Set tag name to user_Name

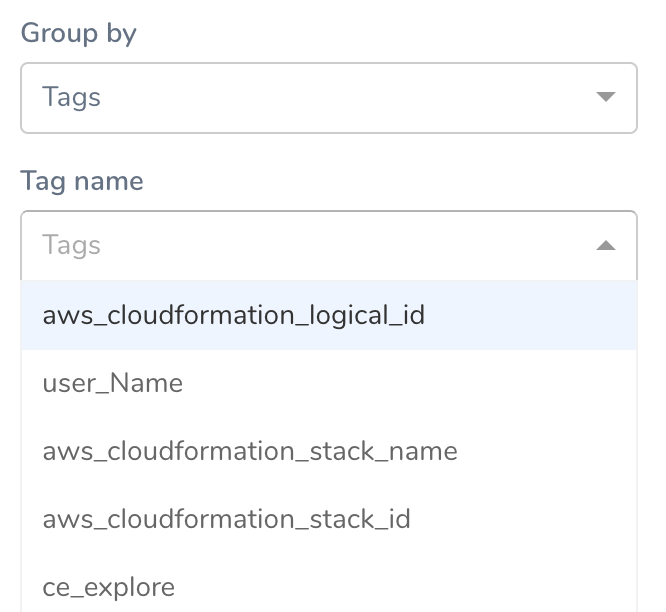coord(329,383)
